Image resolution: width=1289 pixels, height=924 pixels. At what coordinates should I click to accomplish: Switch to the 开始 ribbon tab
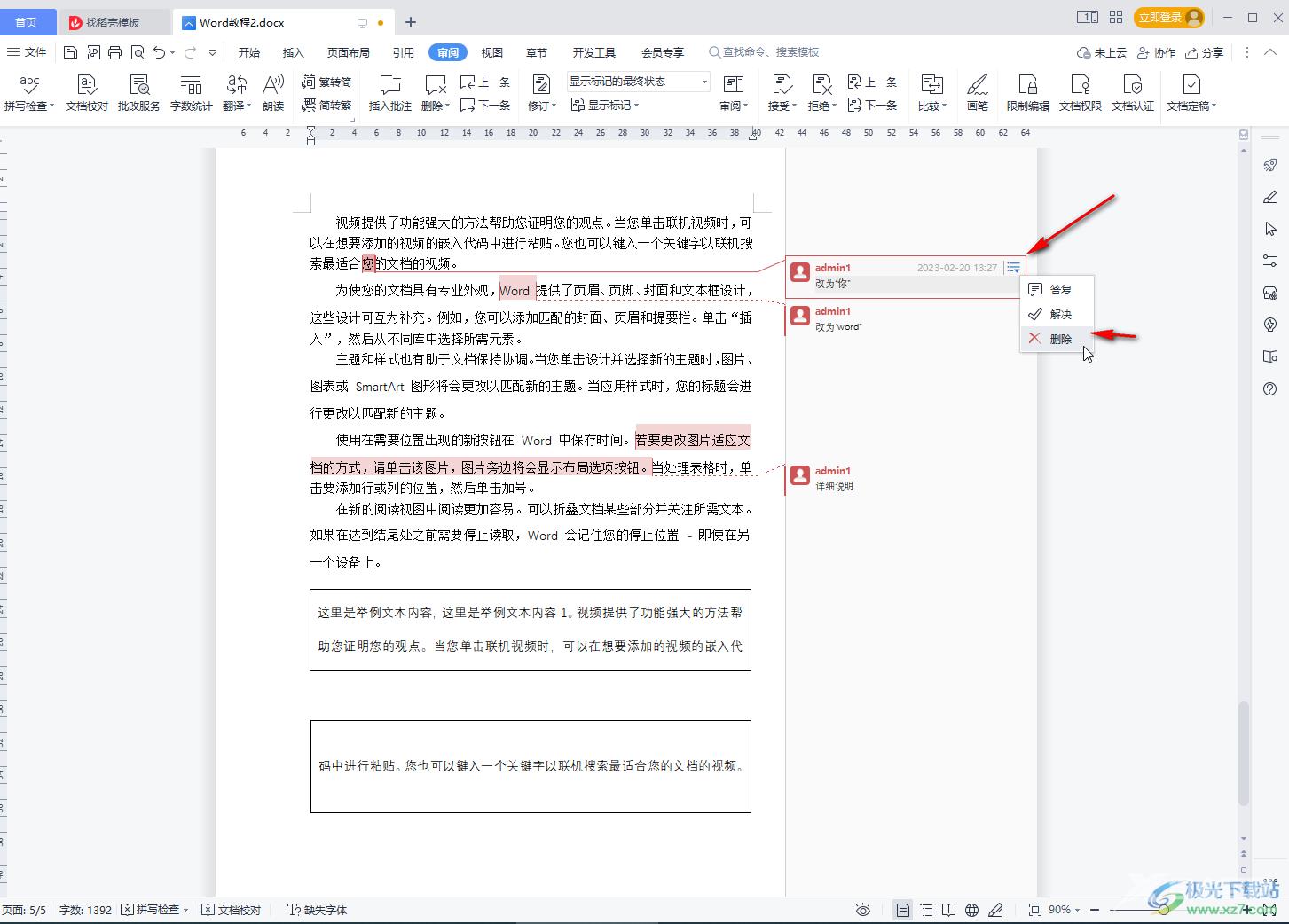point(249,52)
